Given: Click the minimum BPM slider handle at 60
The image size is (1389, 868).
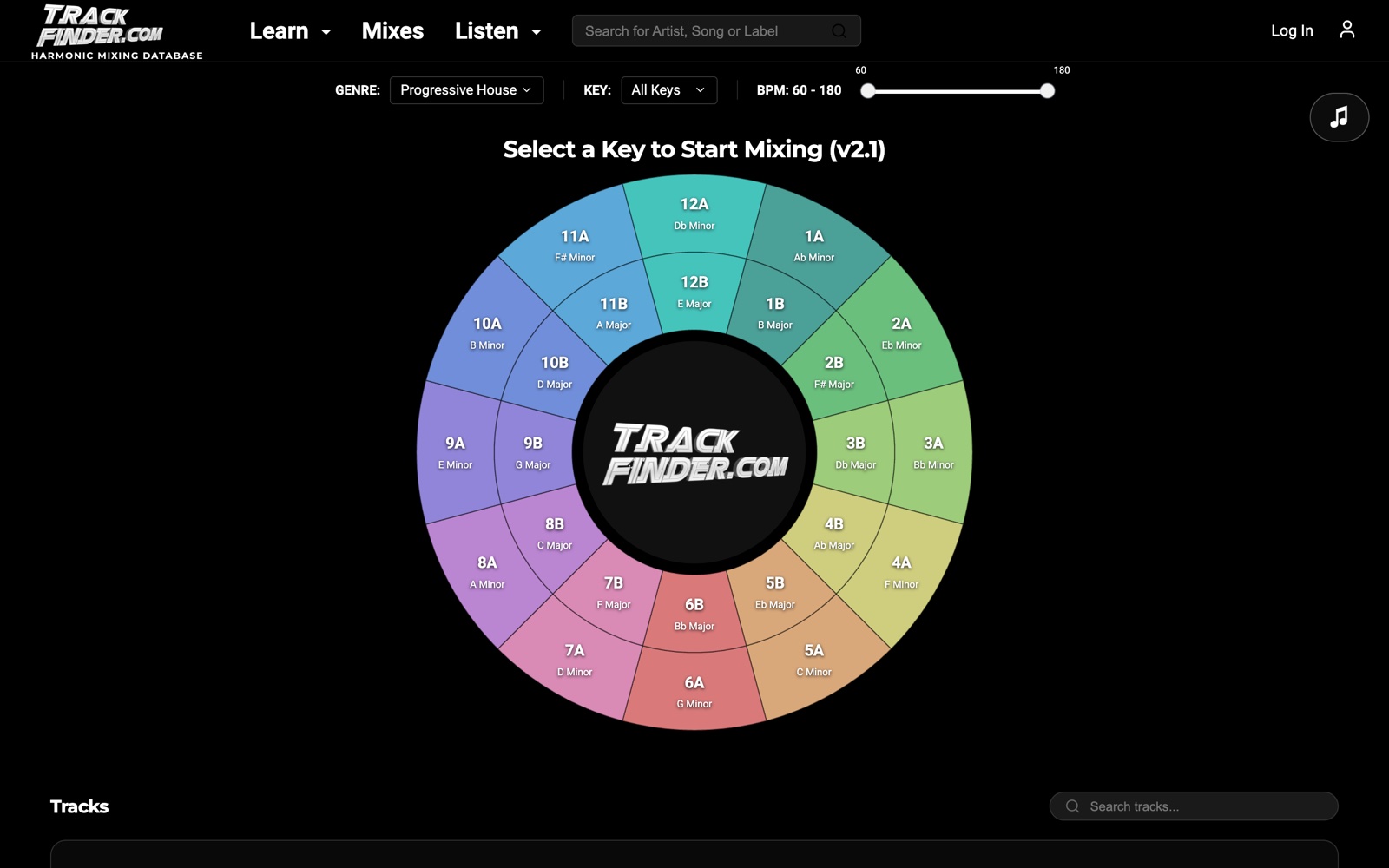Looking at the screenshot, I should pyautogui.click(x=867, y=91).
